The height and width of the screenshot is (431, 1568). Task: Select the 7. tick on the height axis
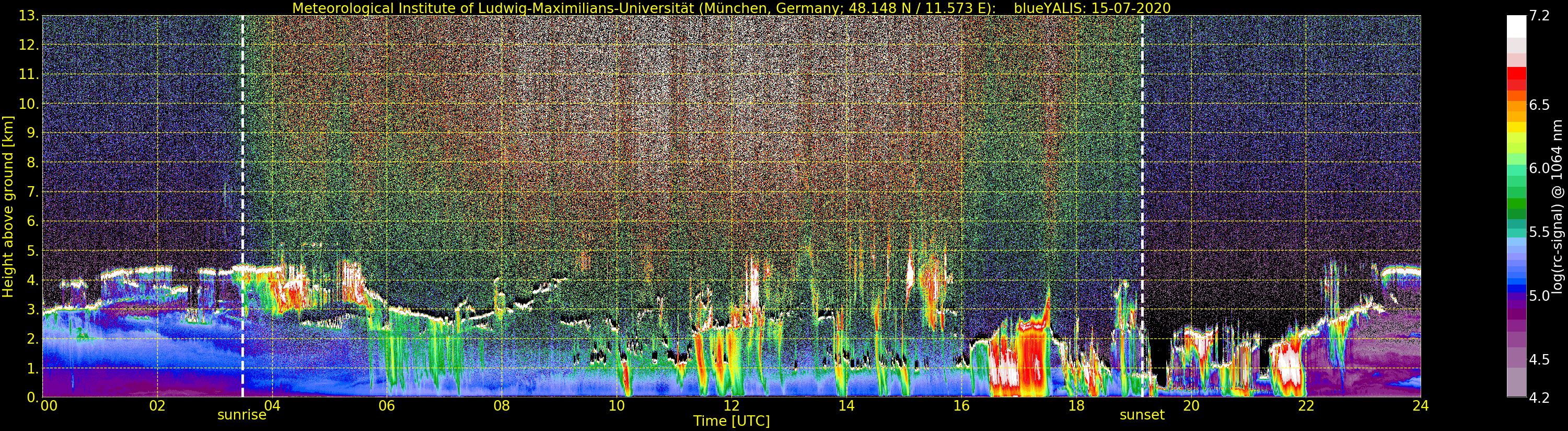click(x=33, y=192)
